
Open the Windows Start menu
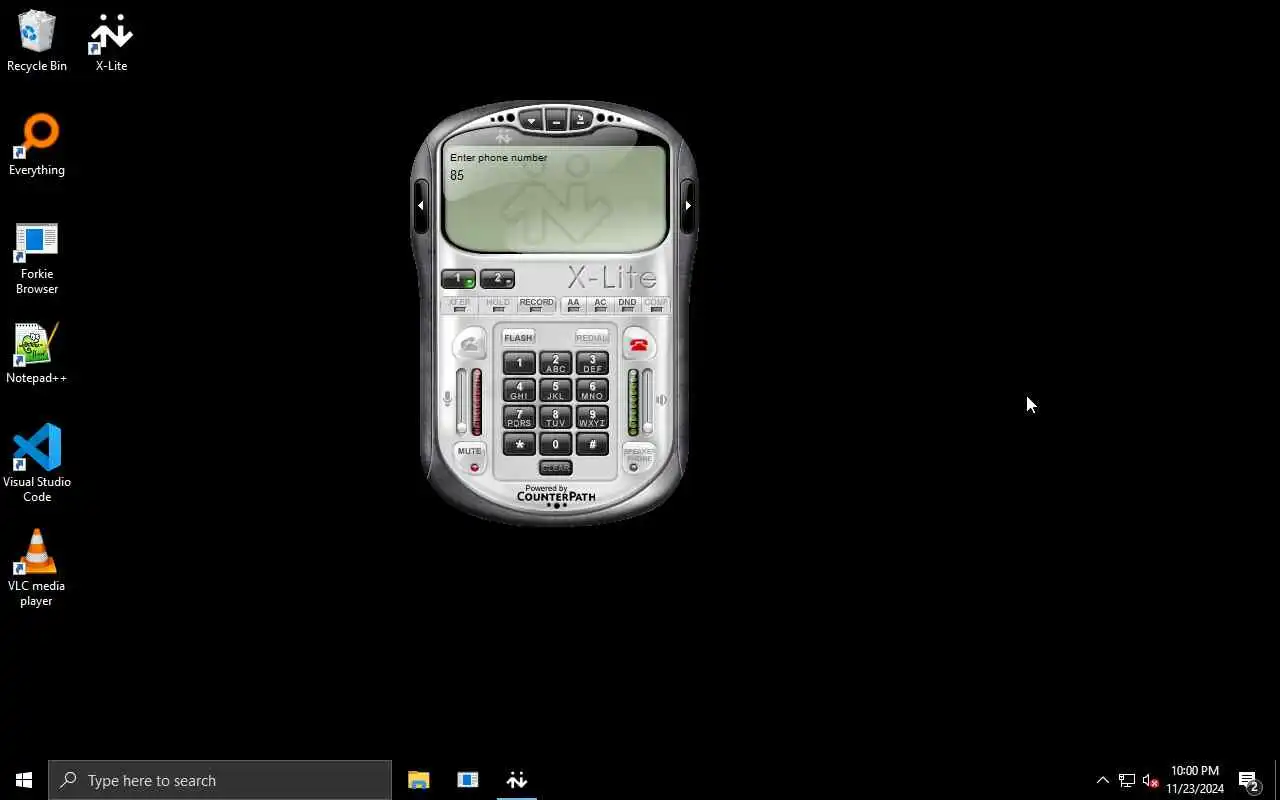24,780
